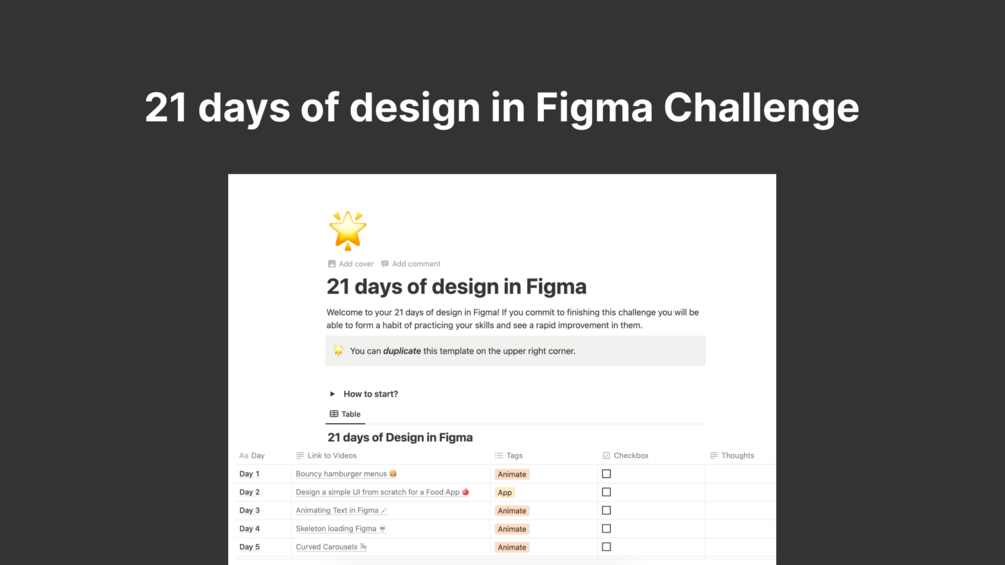
Task: Click the Day 1 Thoughts cell
Action: [740, 474]
